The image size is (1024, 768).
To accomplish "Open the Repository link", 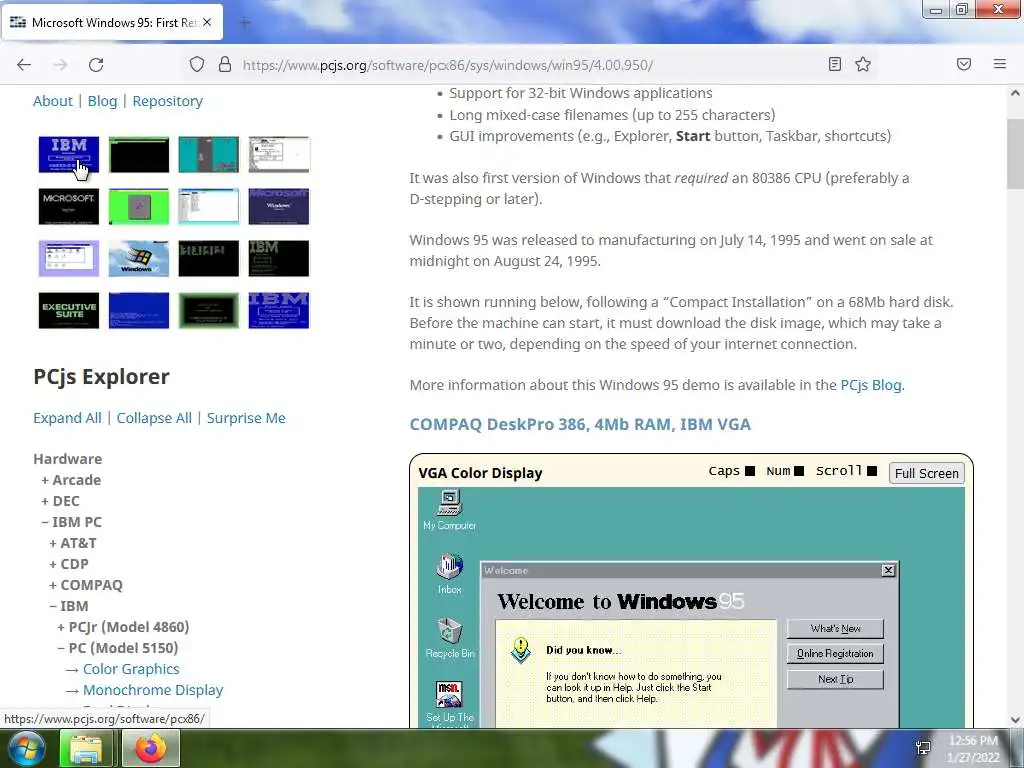I will click(168, 101).
